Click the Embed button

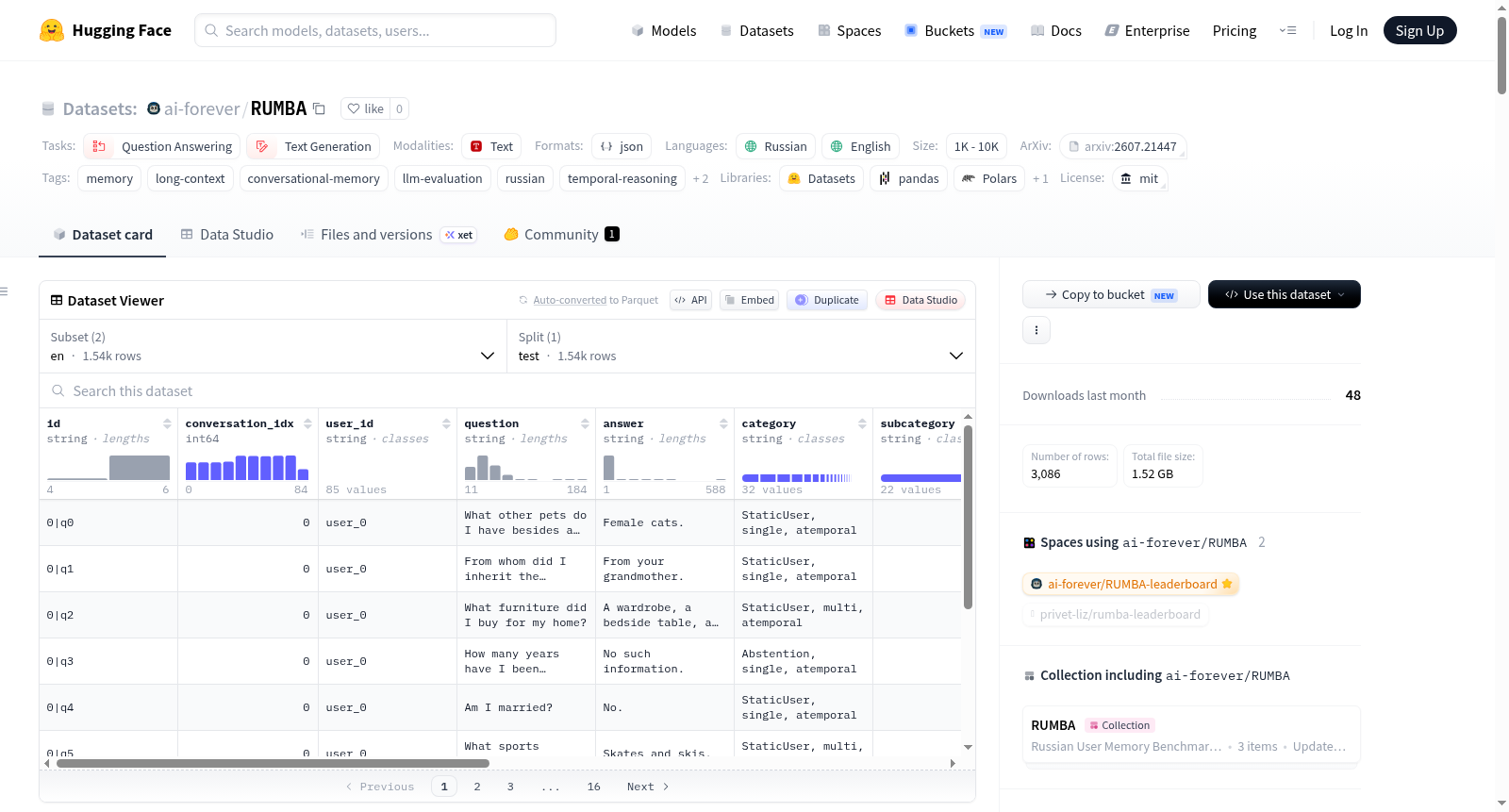[750, 300]
